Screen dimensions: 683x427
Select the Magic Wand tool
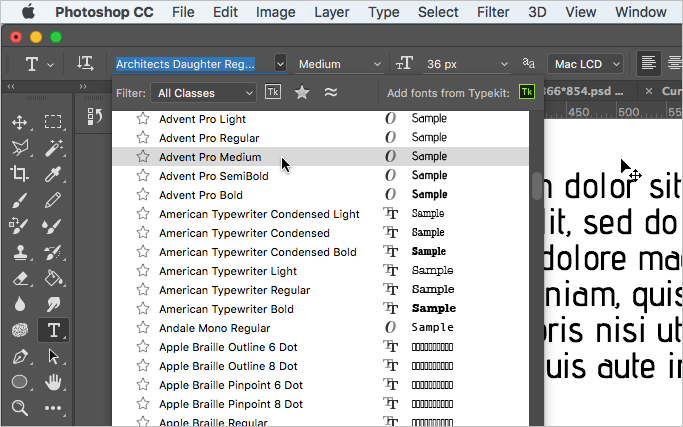coord(53,148)
